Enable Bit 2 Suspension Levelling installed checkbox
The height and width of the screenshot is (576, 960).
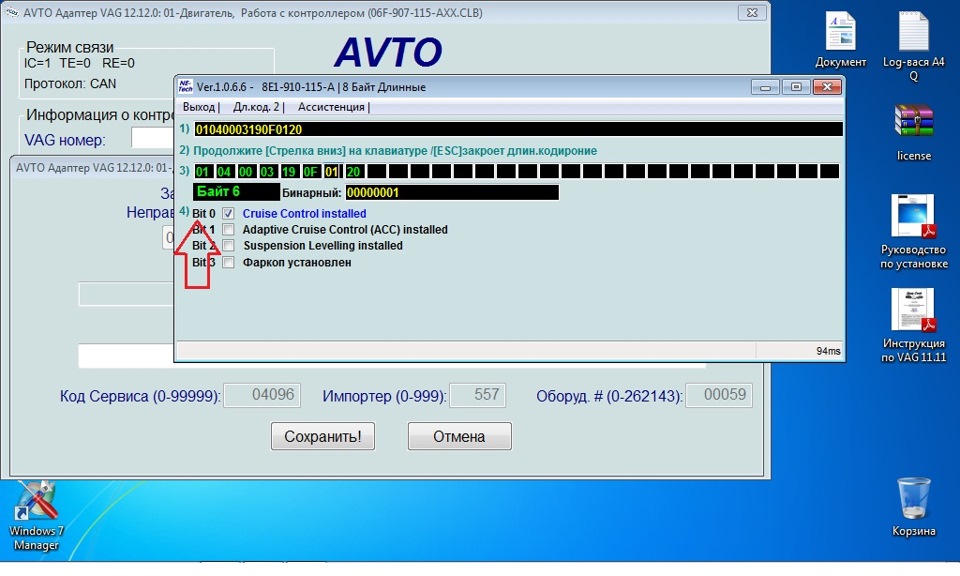click(x=228, y=245)
